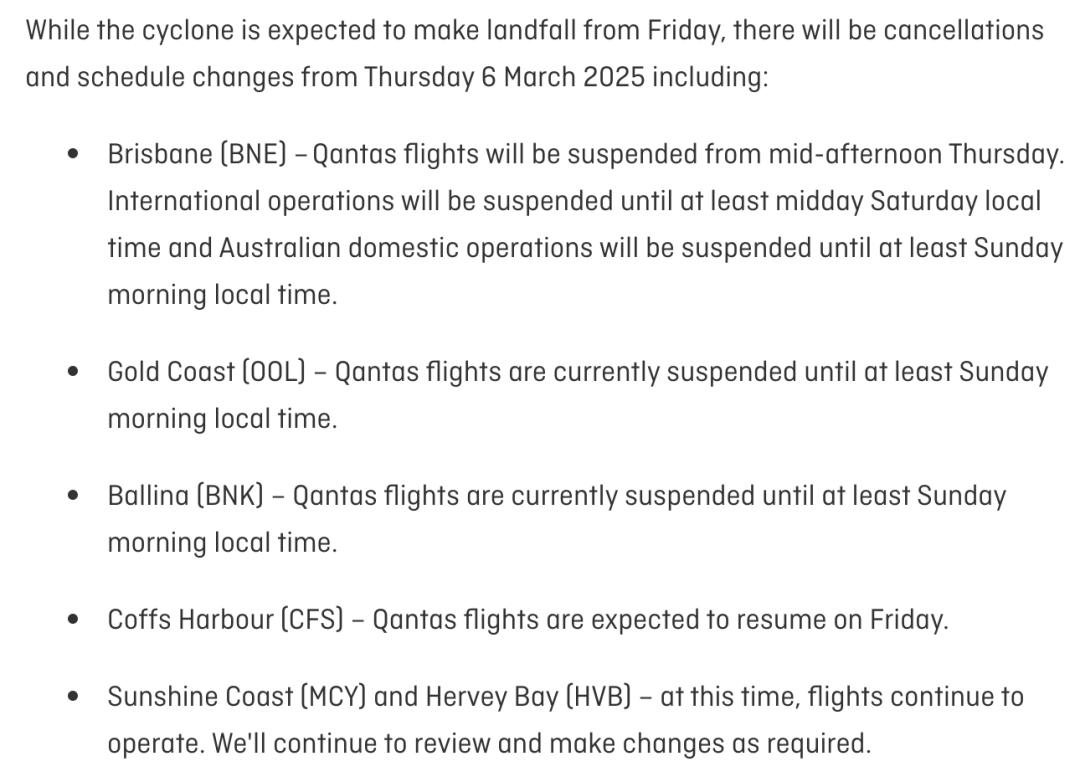The width and height of the screenshot is (1080, 777).
Task: Click the Ballina (BNK) airport name
Action: (x=186, y=496)
